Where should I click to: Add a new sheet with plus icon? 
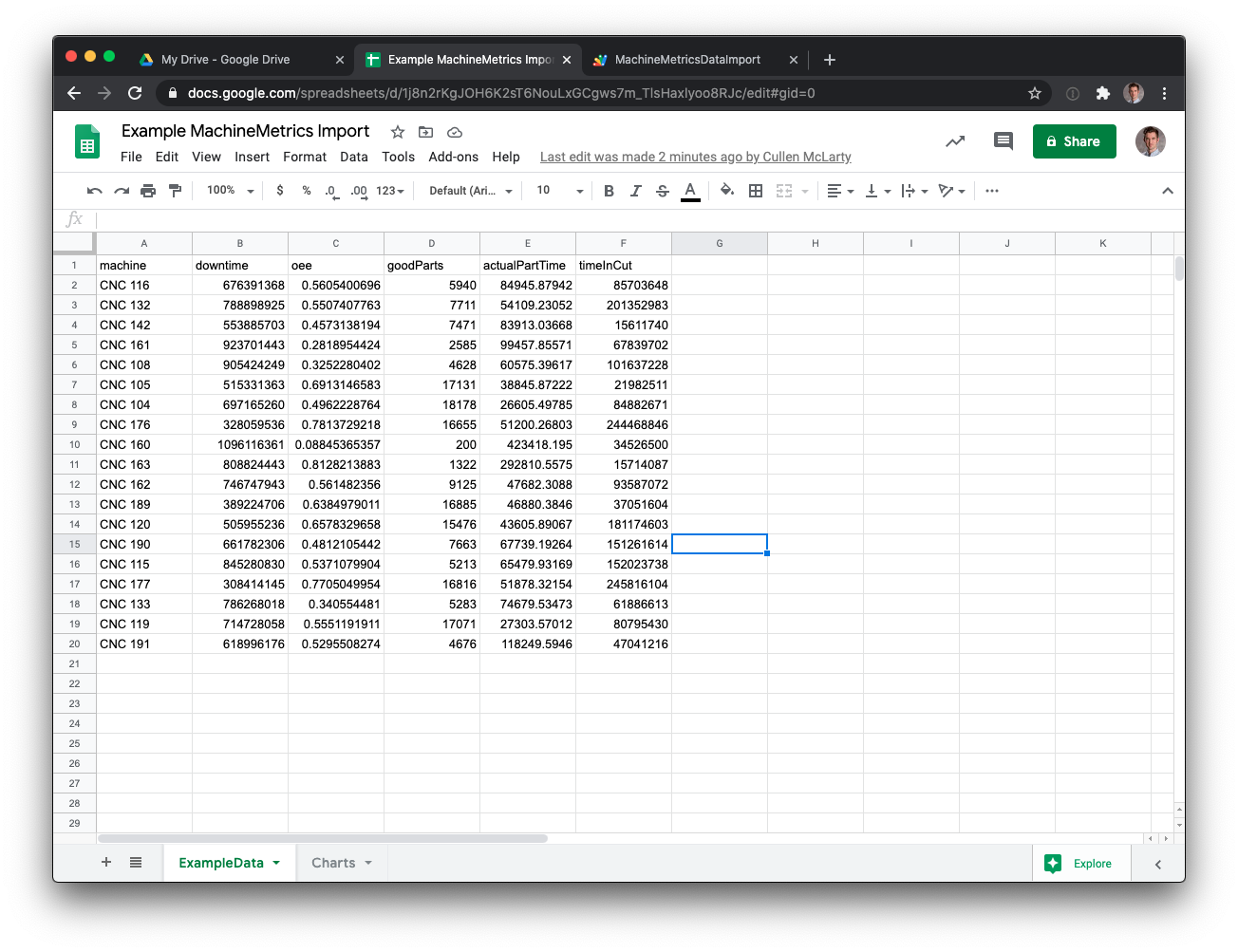click(106, 863)
